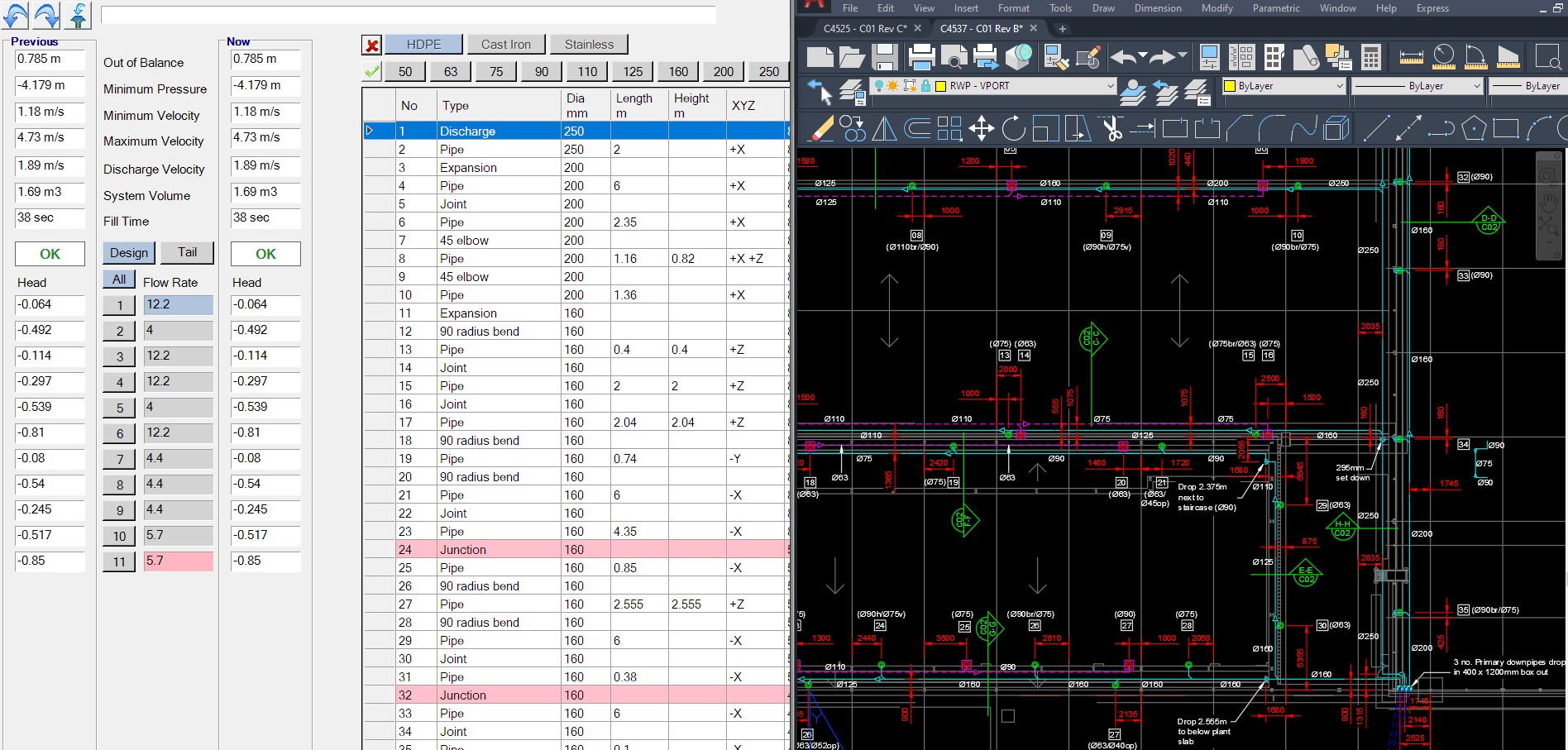The height and width of the screenshot is (750, 1568).
Task: Click the green checkmark icon beside 50
Action: click(372, 71)
